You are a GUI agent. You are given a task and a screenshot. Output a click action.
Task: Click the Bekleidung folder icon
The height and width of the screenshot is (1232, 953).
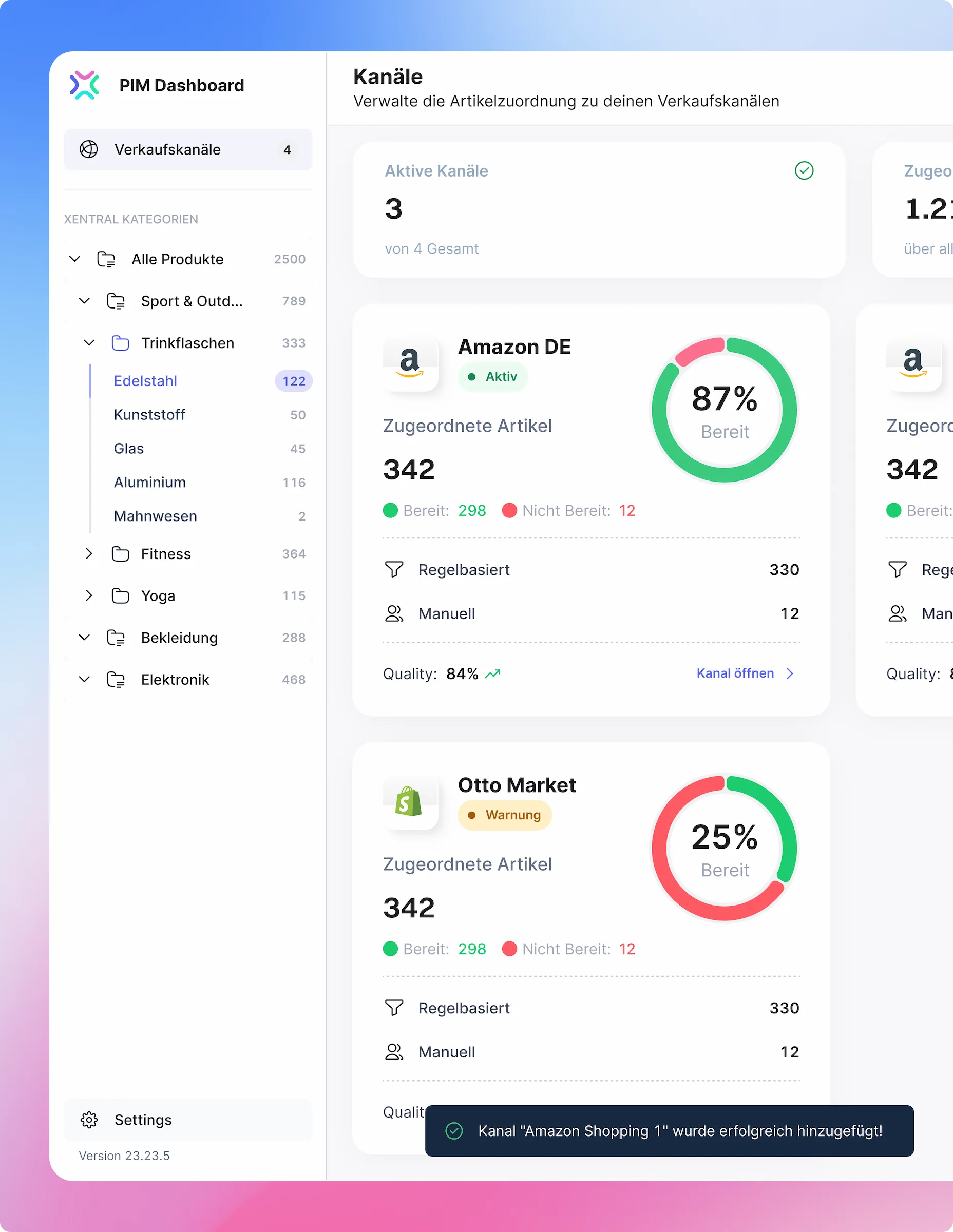click(116, 638)
